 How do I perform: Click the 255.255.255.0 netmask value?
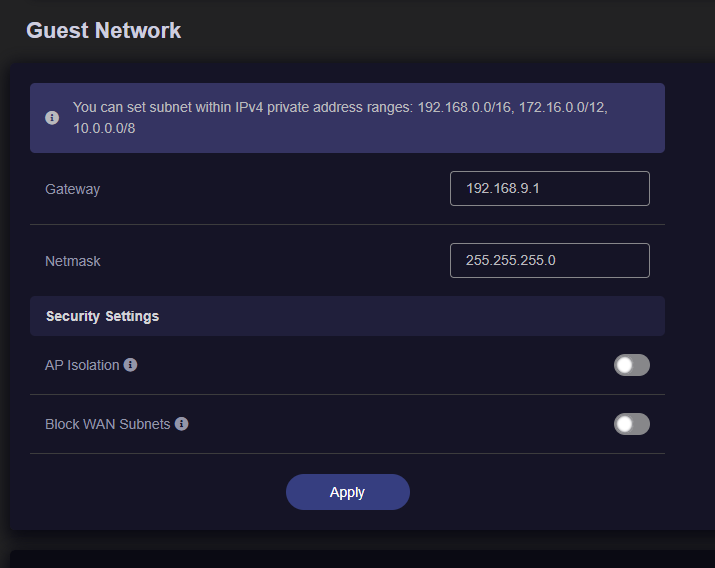(510, 260)
